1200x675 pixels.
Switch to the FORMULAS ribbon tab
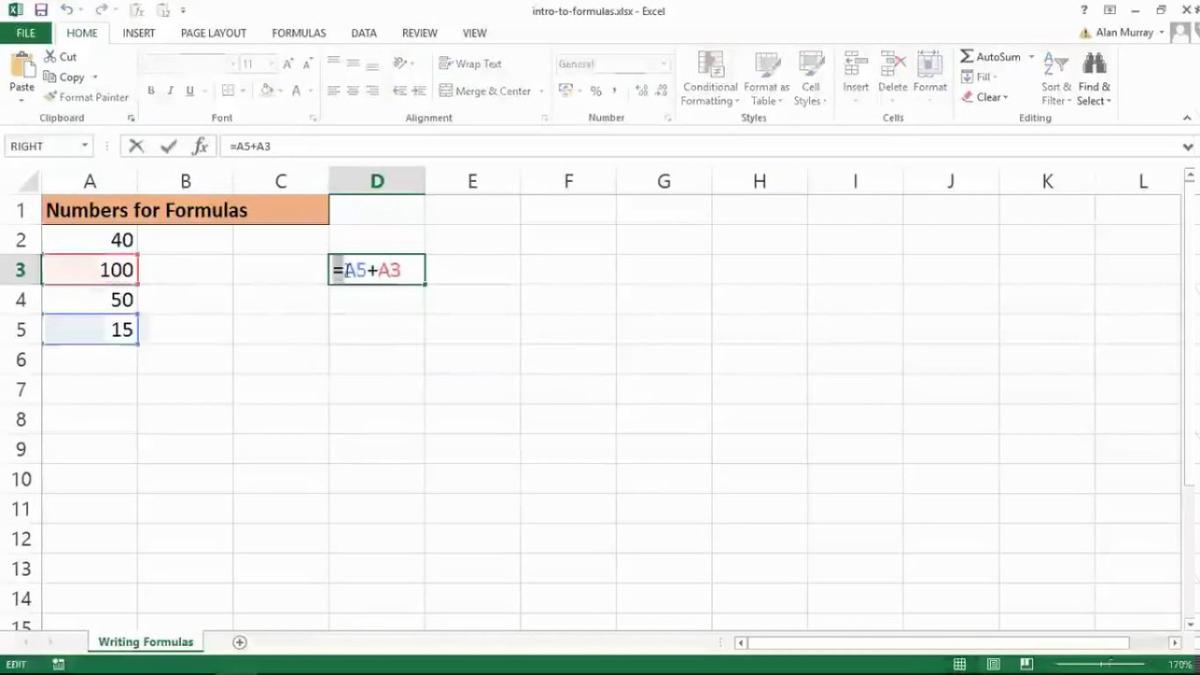[x=298, y=32]
